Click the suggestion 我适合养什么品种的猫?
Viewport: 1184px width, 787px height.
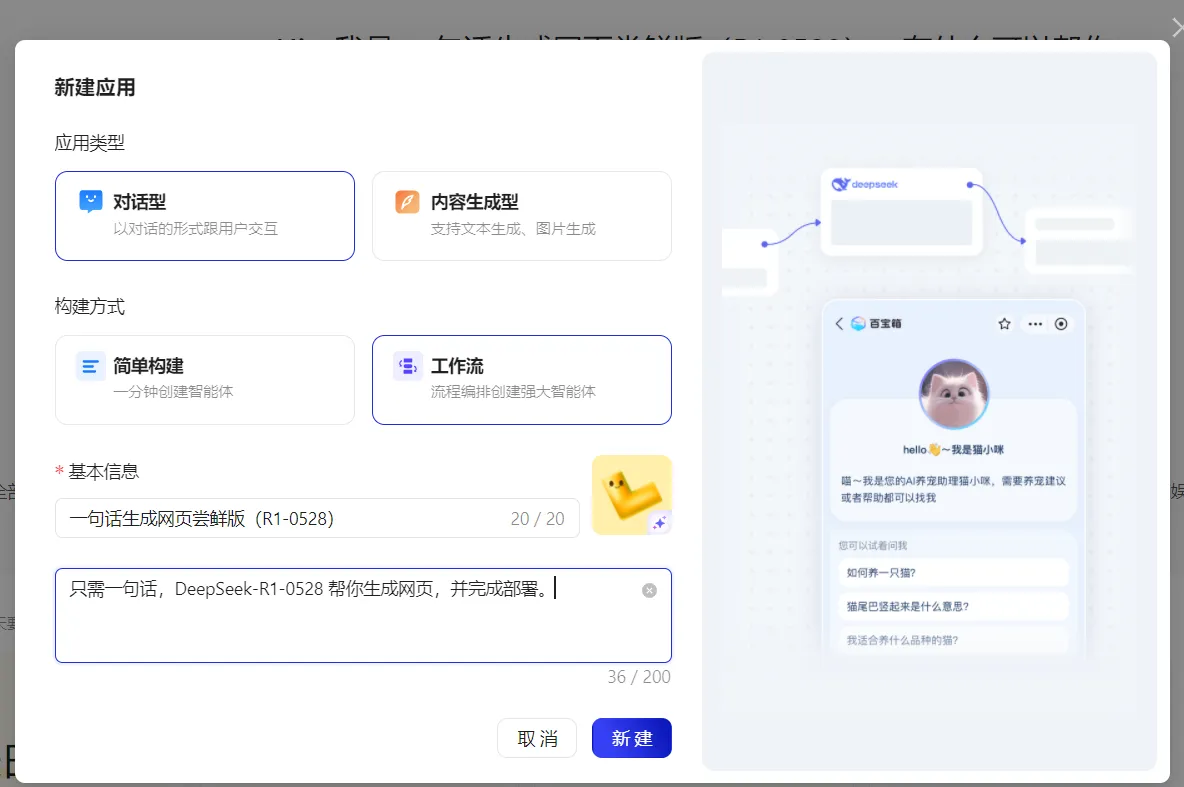click(954, 640)
